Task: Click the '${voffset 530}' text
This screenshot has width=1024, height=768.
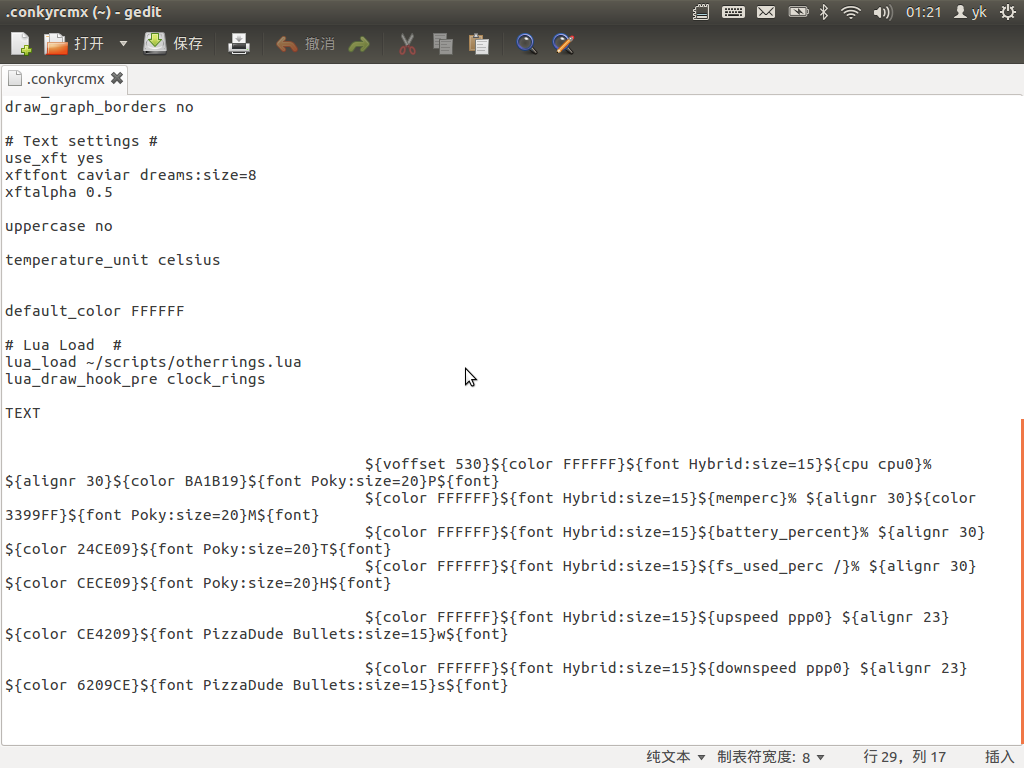Action: pos(428,464)
